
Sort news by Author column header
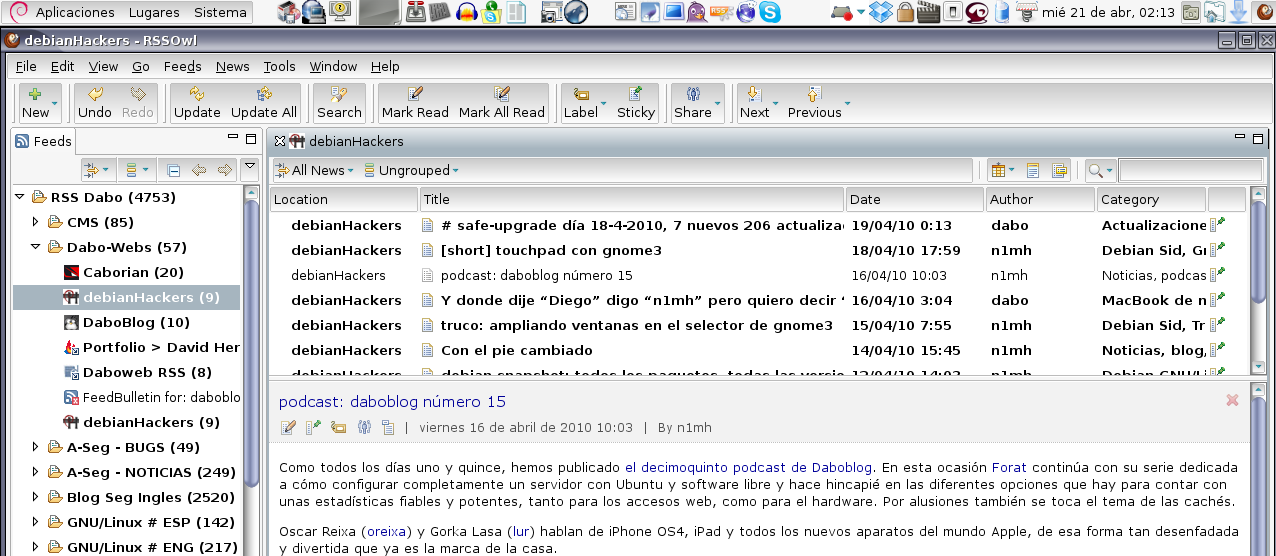(x=1040, y=199)
